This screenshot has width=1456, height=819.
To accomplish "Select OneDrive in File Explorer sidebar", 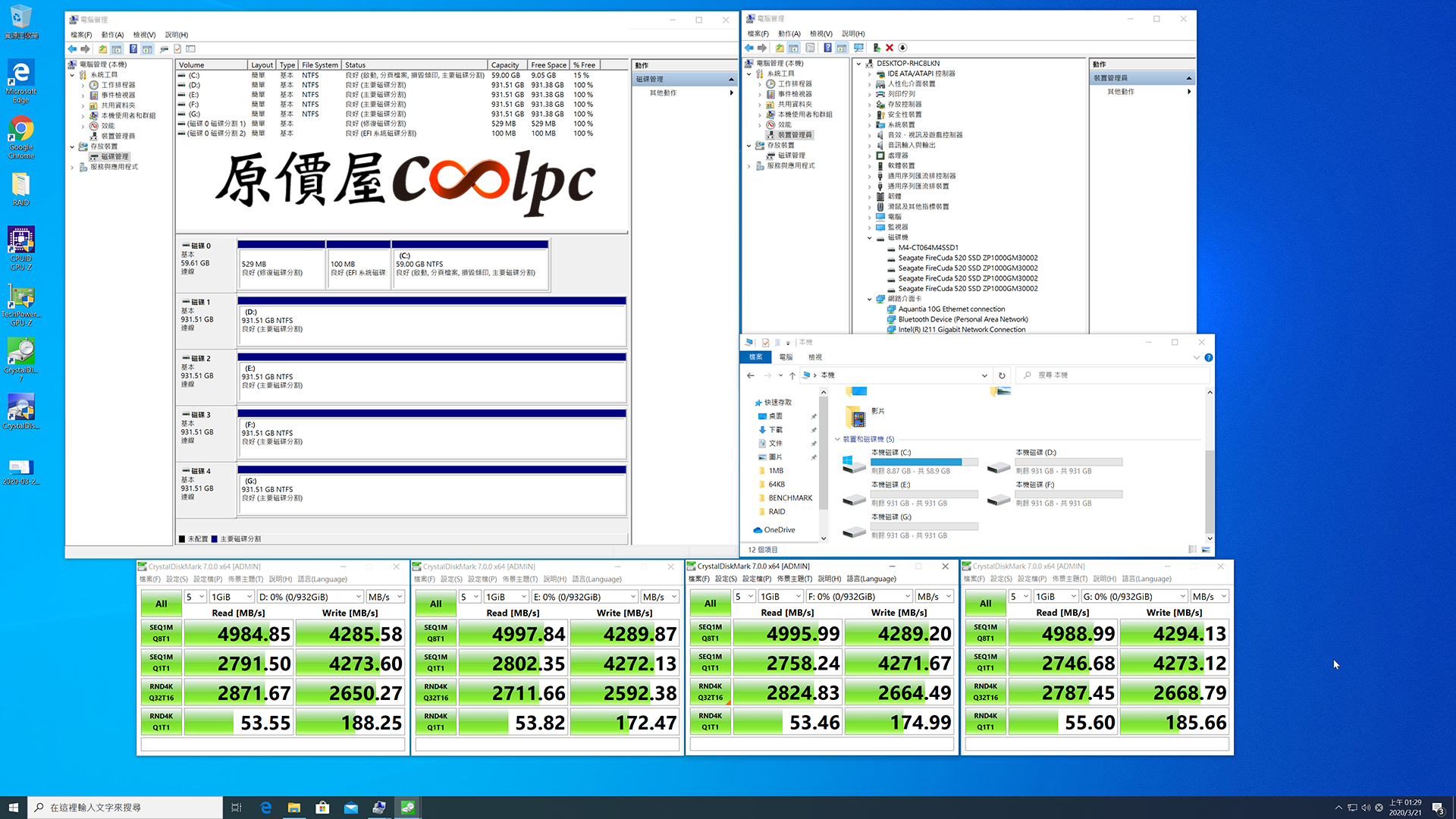I will click(x=779, y=530).
